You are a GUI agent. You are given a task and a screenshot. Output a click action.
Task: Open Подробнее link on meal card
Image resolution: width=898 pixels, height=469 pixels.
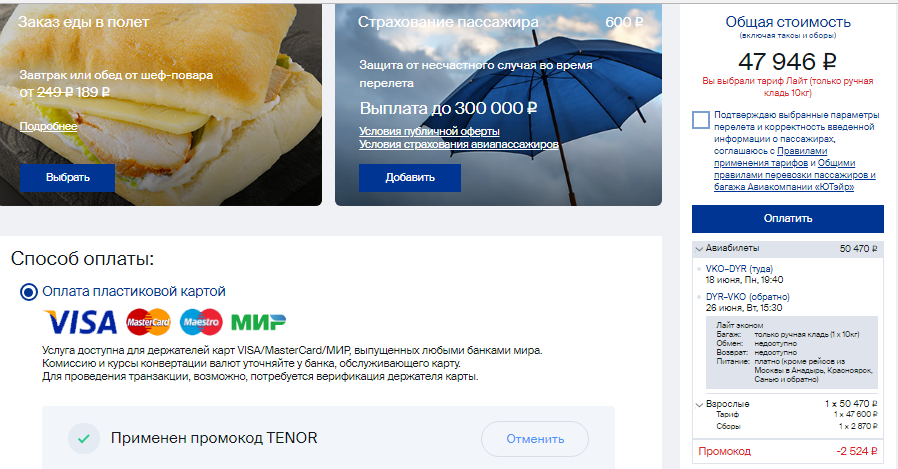pyautogui.click(x=48, y=127)
